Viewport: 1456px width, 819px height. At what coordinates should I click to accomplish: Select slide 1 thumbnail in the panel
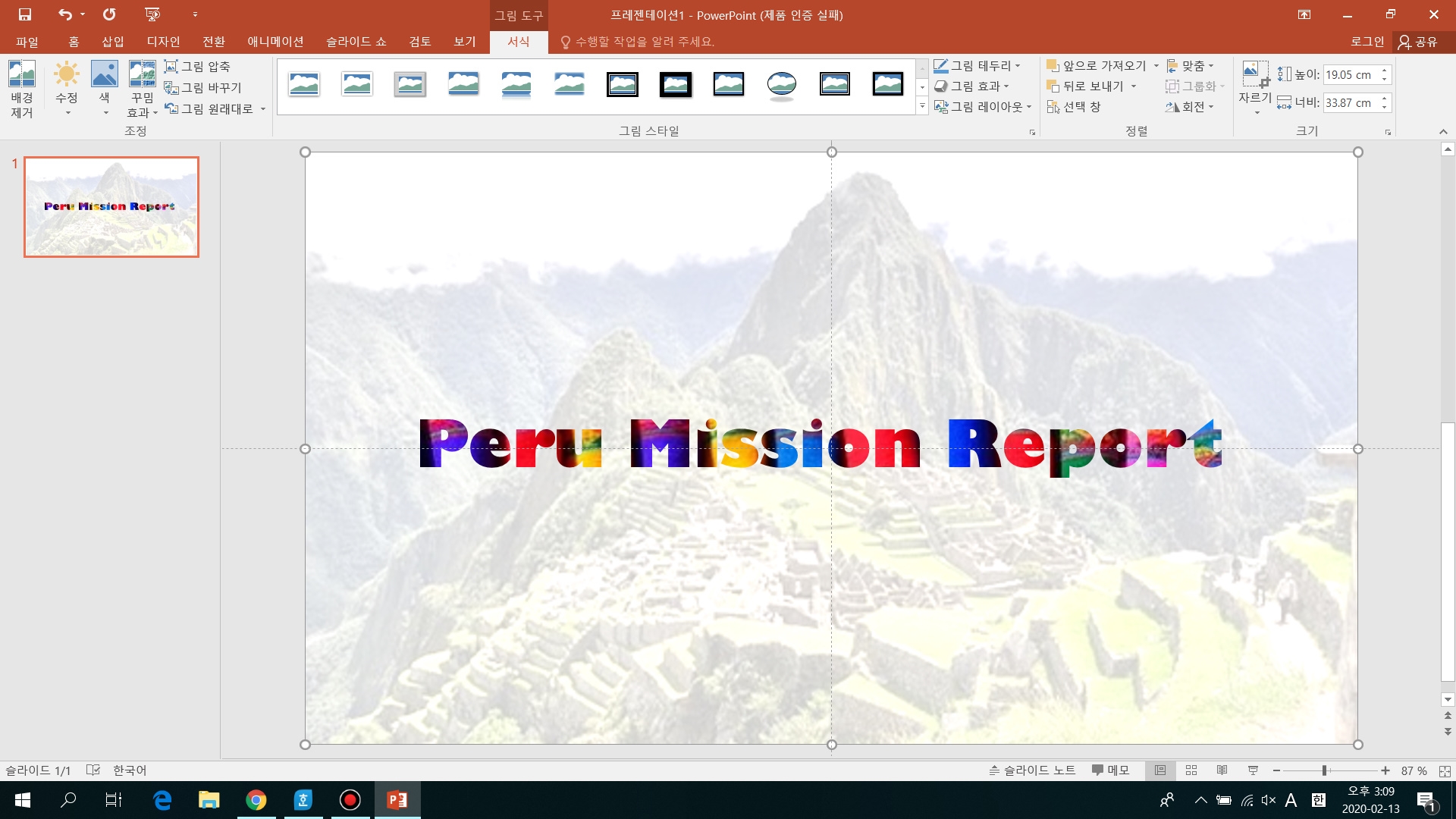tap(111, 207)
